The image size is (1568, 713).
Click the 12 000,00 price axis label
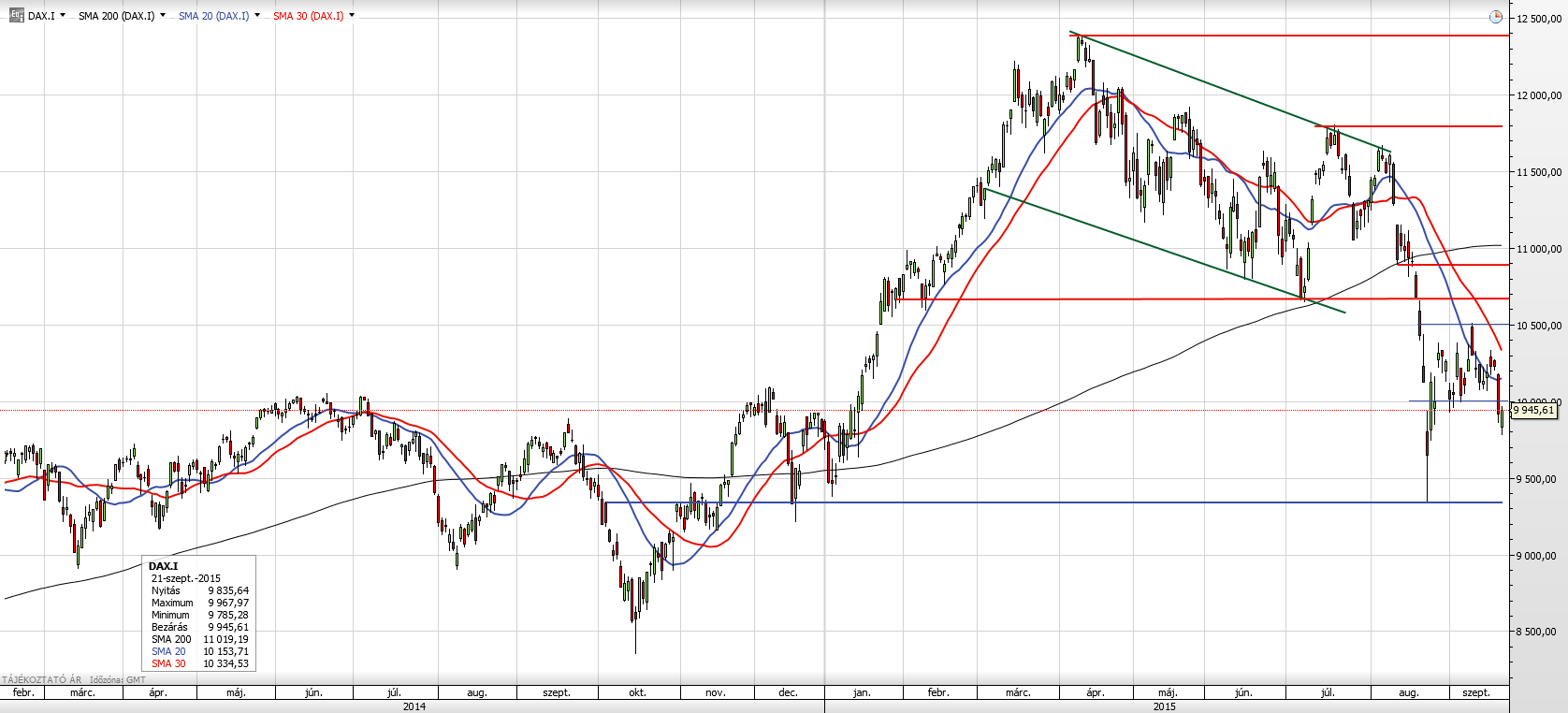1539,95
